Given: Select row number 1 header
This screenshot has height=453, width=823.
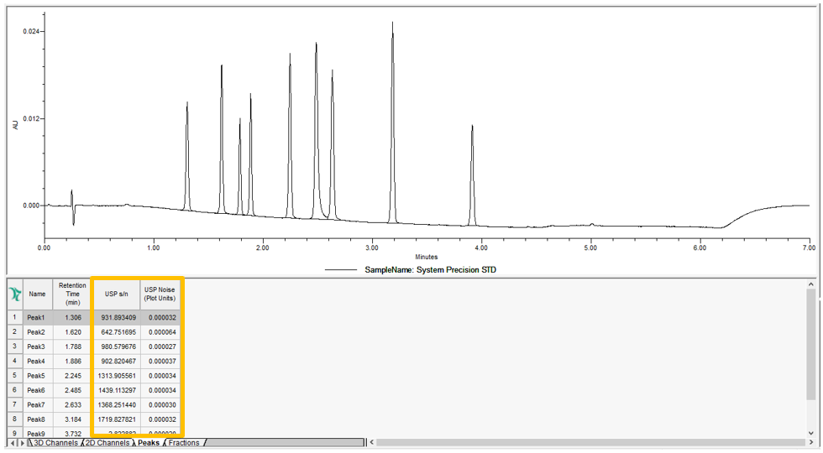Looking at the screenshot, I should point(15,318).
